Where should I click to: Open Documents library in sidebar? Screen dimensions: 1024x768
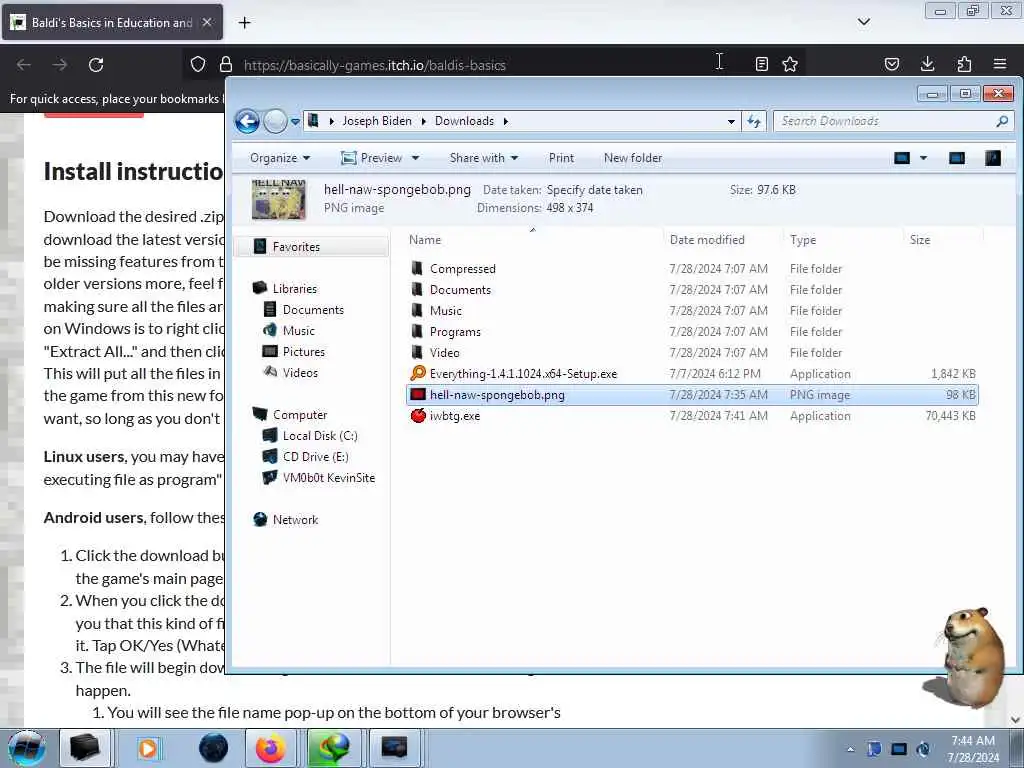[313, 310]
